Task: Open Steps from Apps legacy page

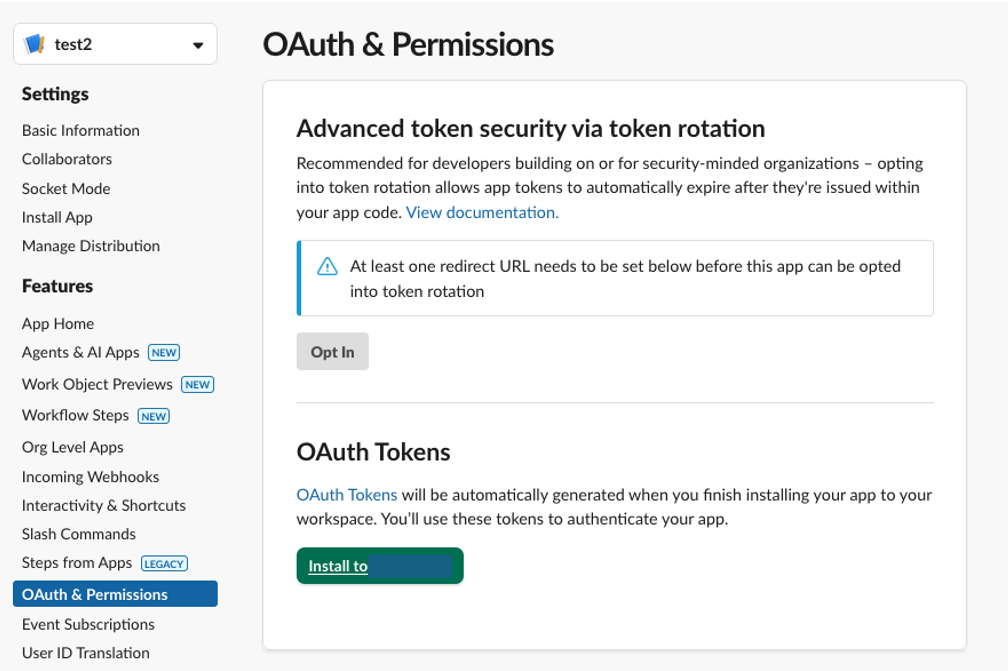Action: coord(78,563)
